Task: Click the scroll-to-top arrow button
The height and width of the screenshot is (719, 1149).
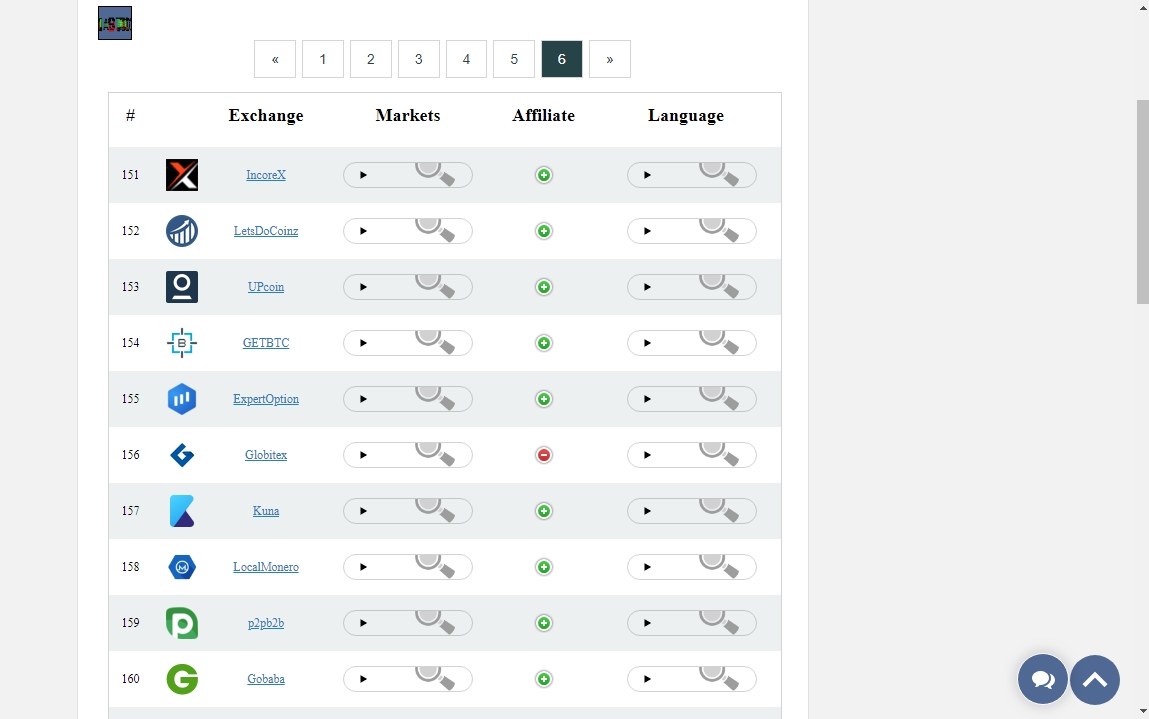Action: click(x=1095, y=680)
